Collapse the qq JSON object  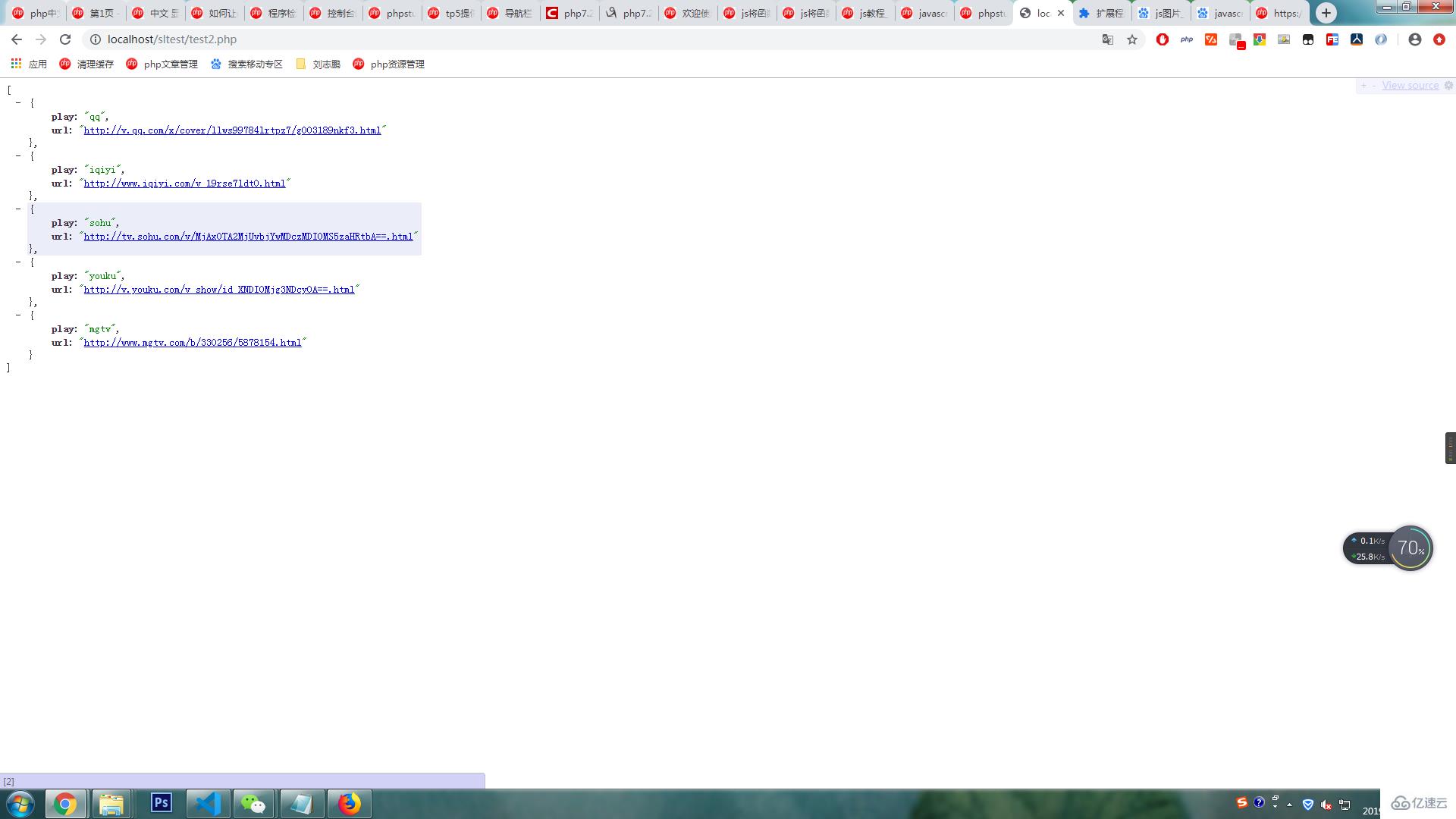[18, 102]
